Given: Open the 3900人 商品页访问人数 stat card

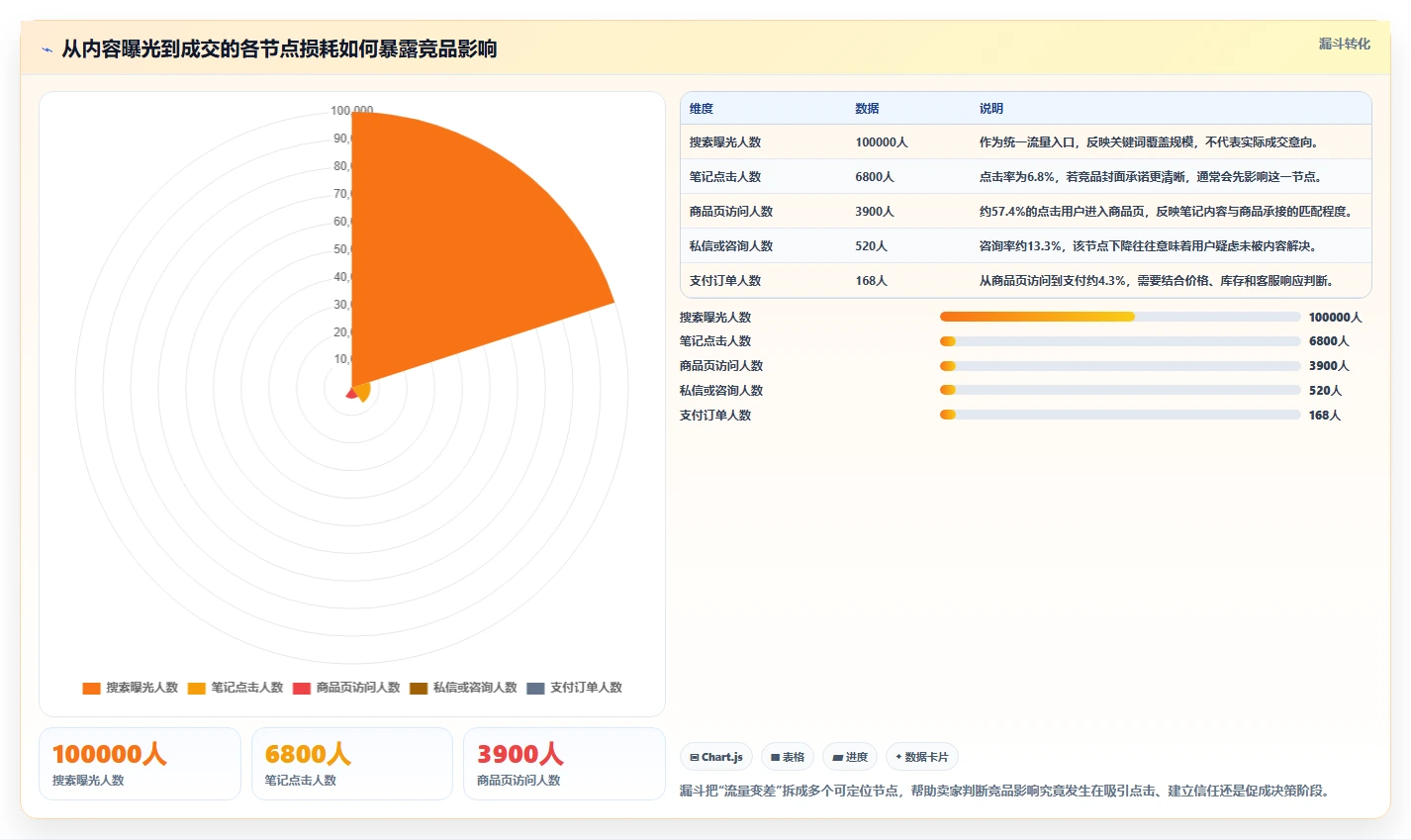Looking at the screenshot, I should coord(564,764).
